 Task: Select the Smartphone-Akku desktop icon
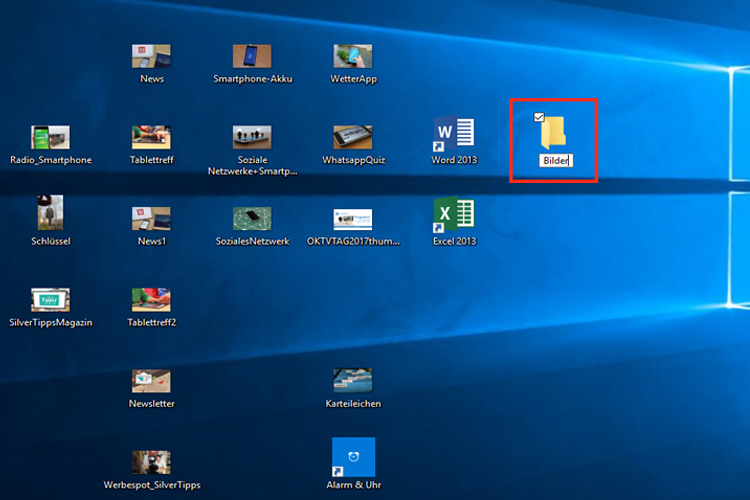point(252,56)
